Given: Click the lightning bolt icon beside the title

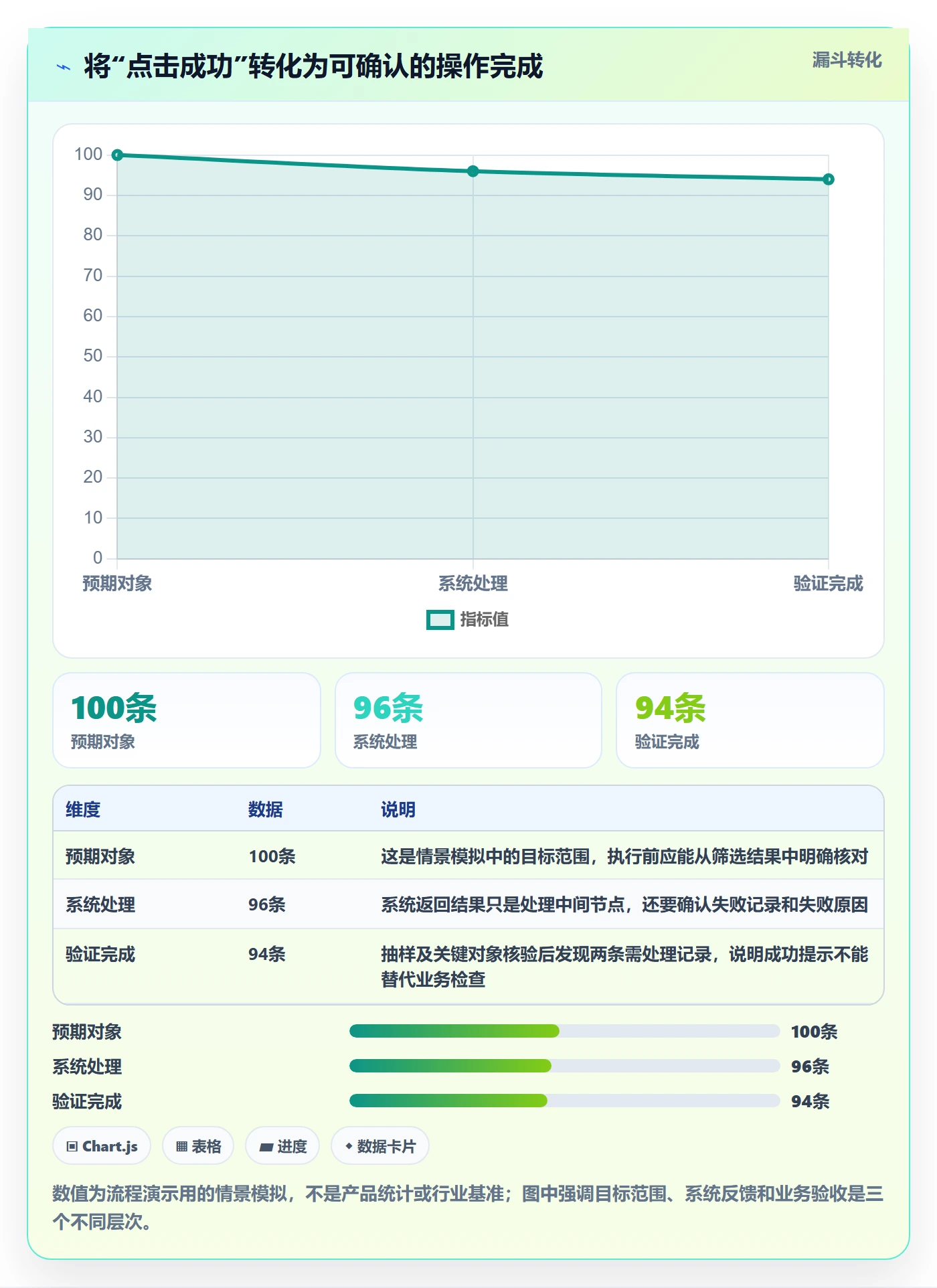Looking at the screenshot, I should coord(64,67).
